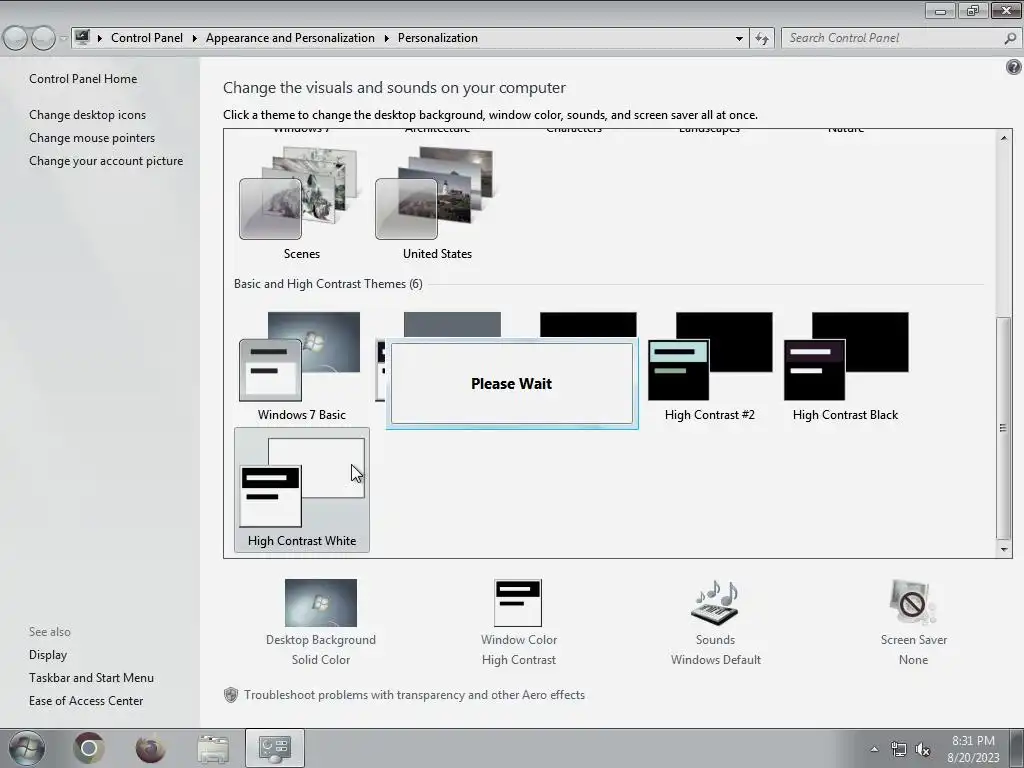
Task: Click the theme list scroll up arrow
Action: (x=1004, y=138)
